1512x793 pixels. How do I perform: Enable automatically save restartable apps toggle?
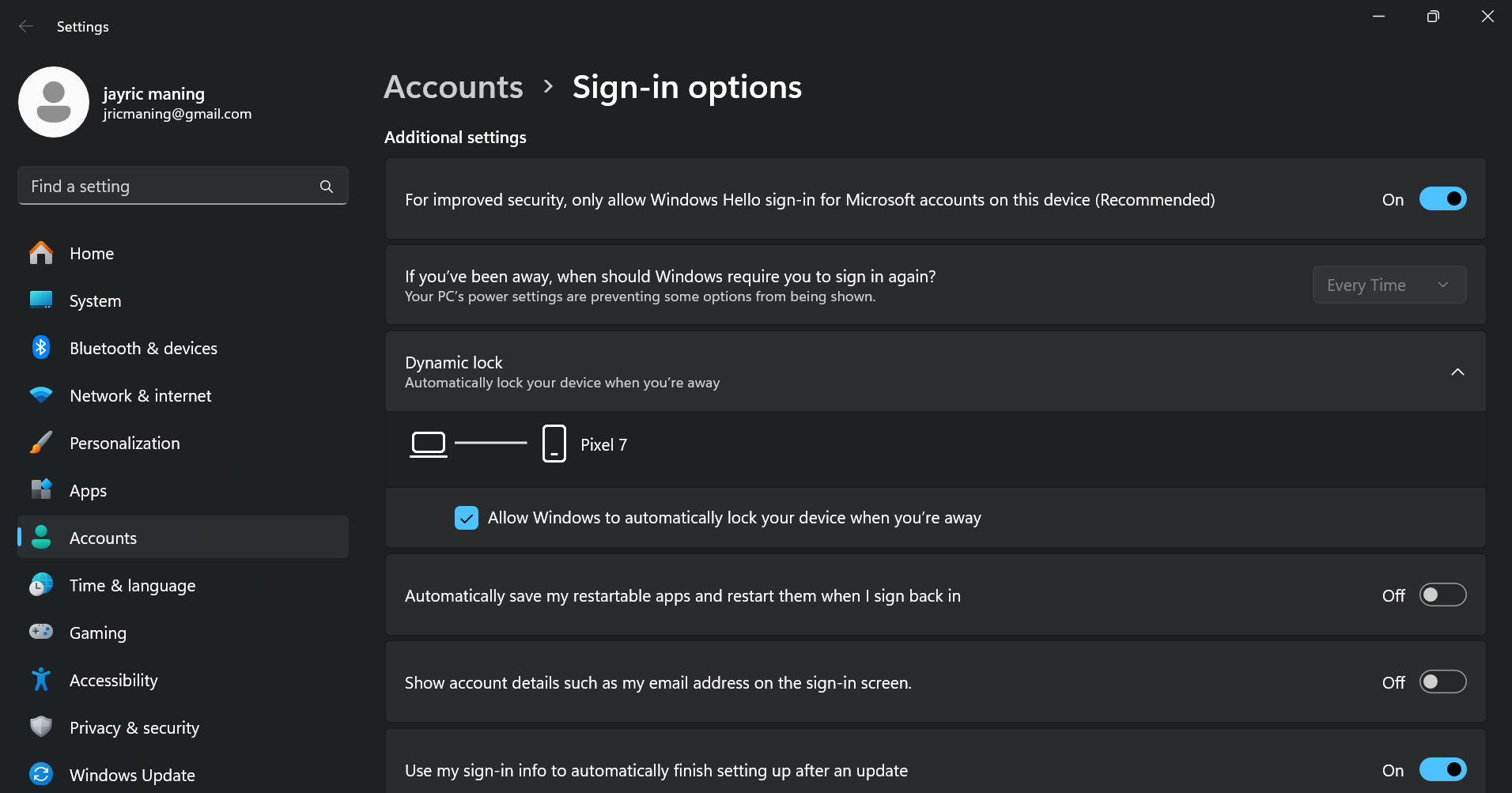coord(1442,595)
